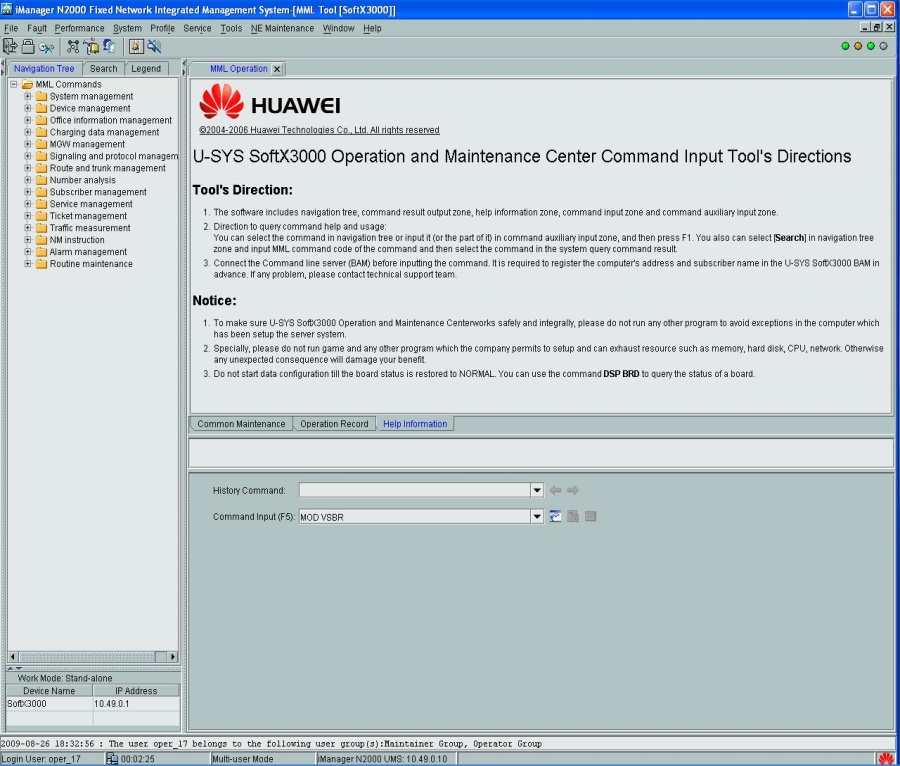Select the SoftX3000 device row
The height and width of the screenshot is (766, 900).
(93, 704)
